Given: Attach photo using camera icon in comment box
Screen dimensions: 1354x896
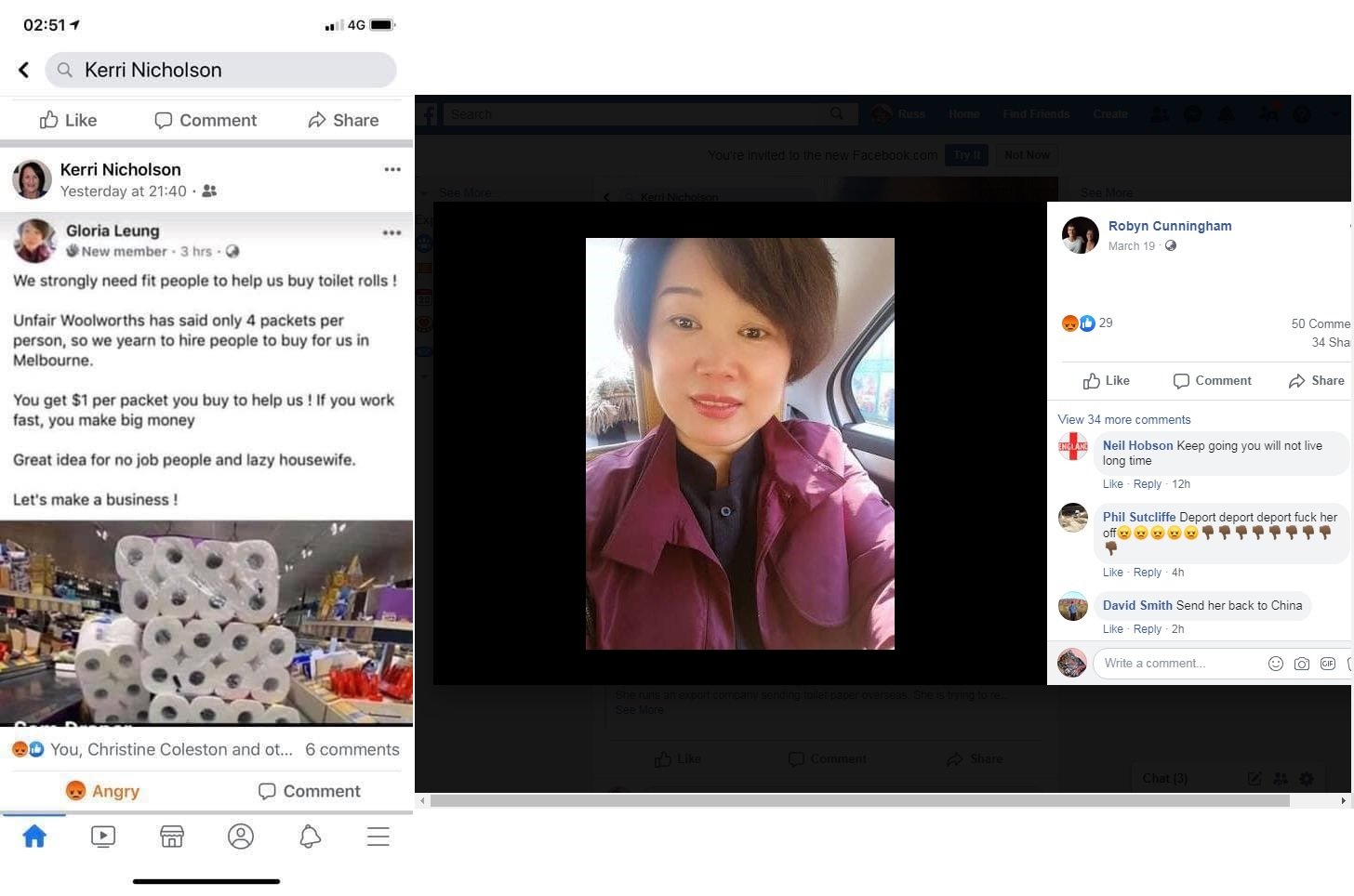Looking at the screenshot, I should 1302,664.
